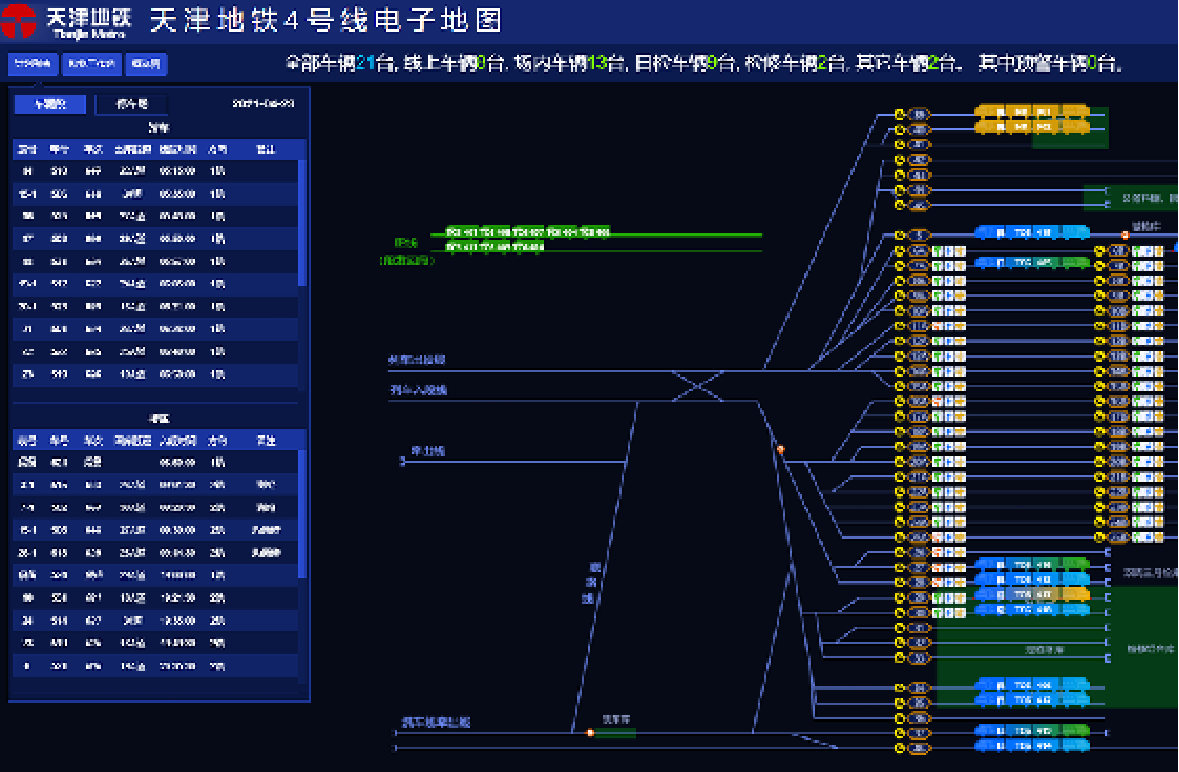
Task: Click the orange signal marker at the central track junction
Action: (781, 450)
